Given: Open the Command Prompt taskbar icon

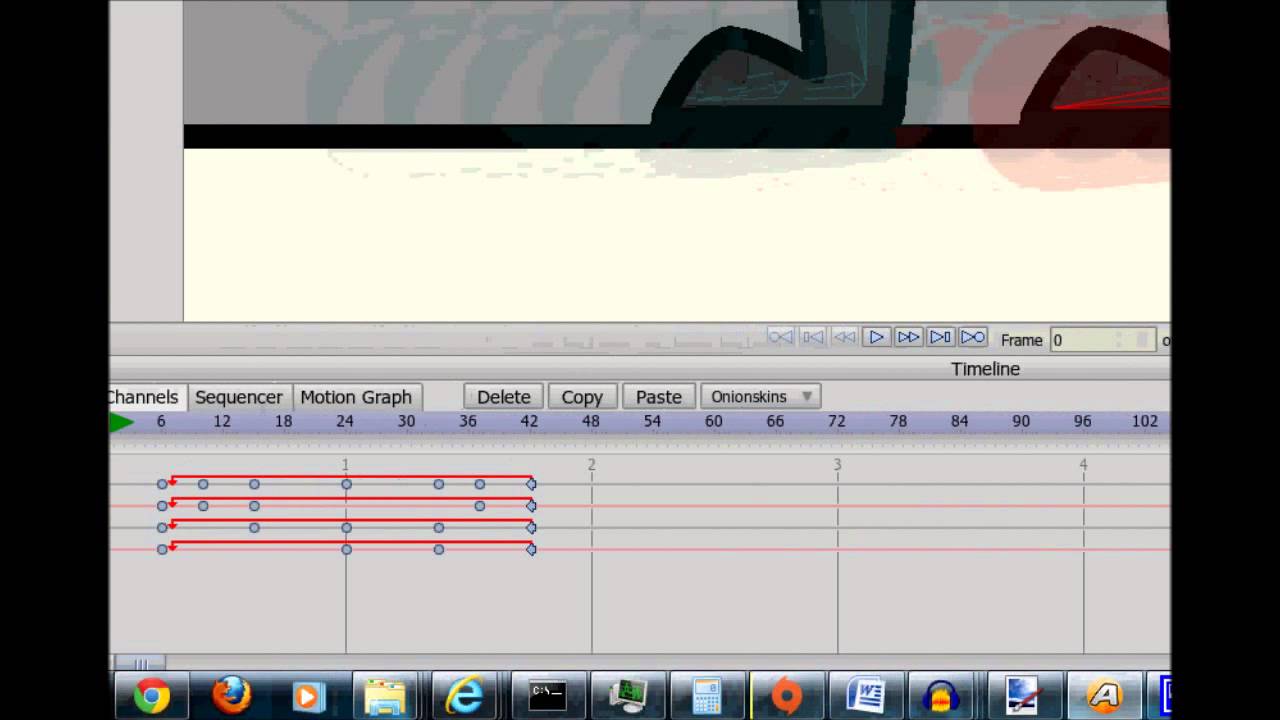Looking at the screenshot, I should point(548,696).
